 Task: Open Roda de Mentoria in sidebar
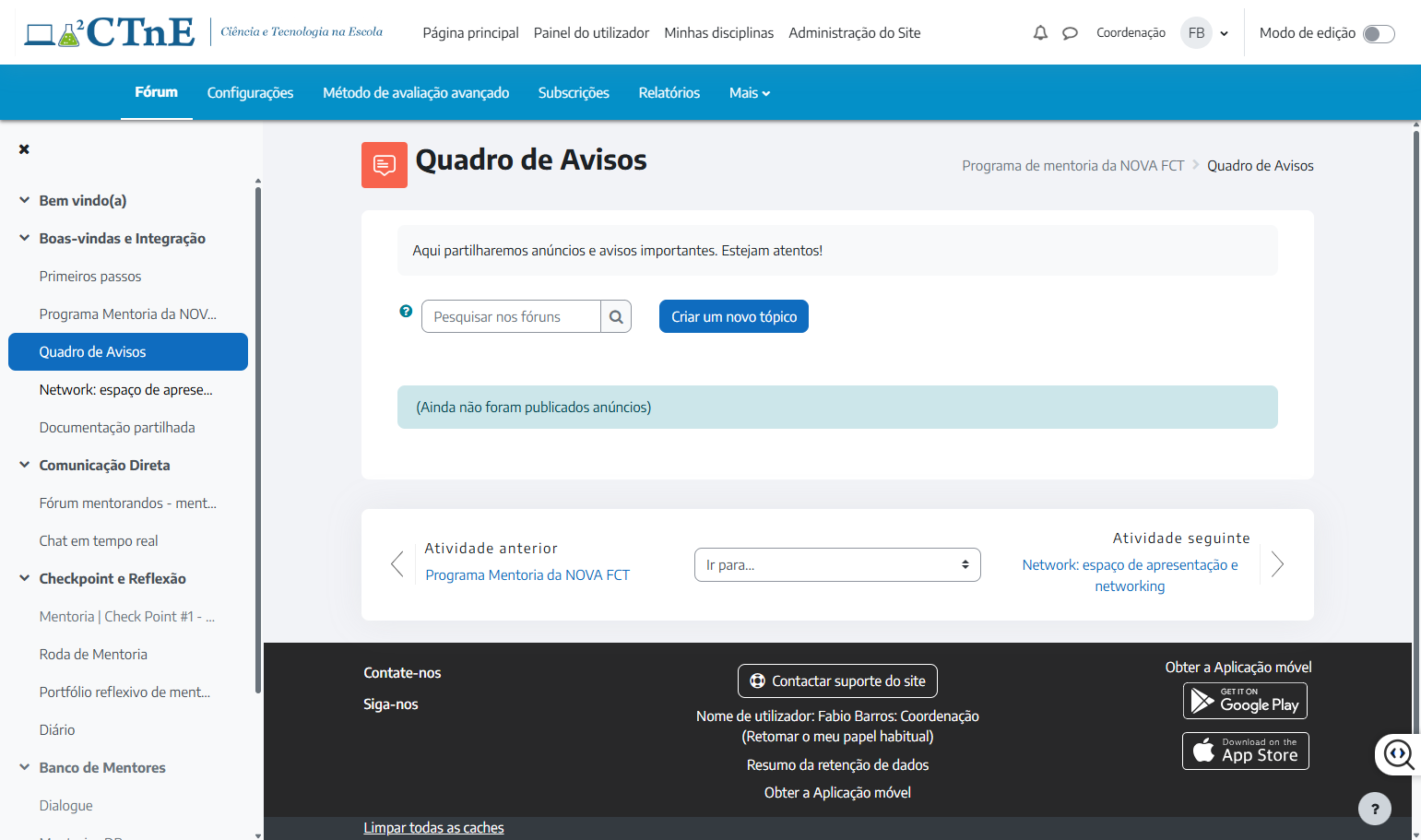click(x=93, y=655)
